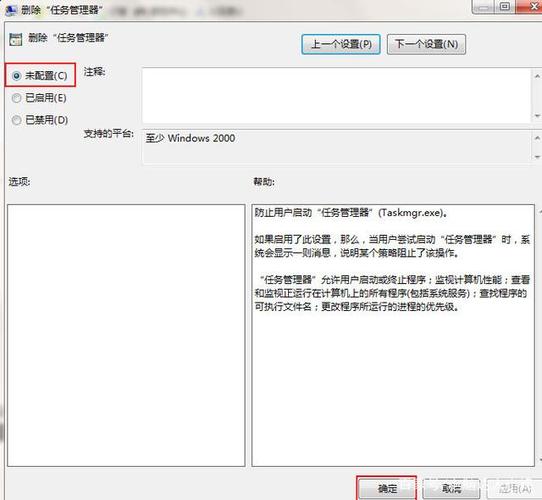The width and height of the screenshot is (542, 500).
Task: Click the policy setting icon beside the heading
Action: [x=16, y=39]
